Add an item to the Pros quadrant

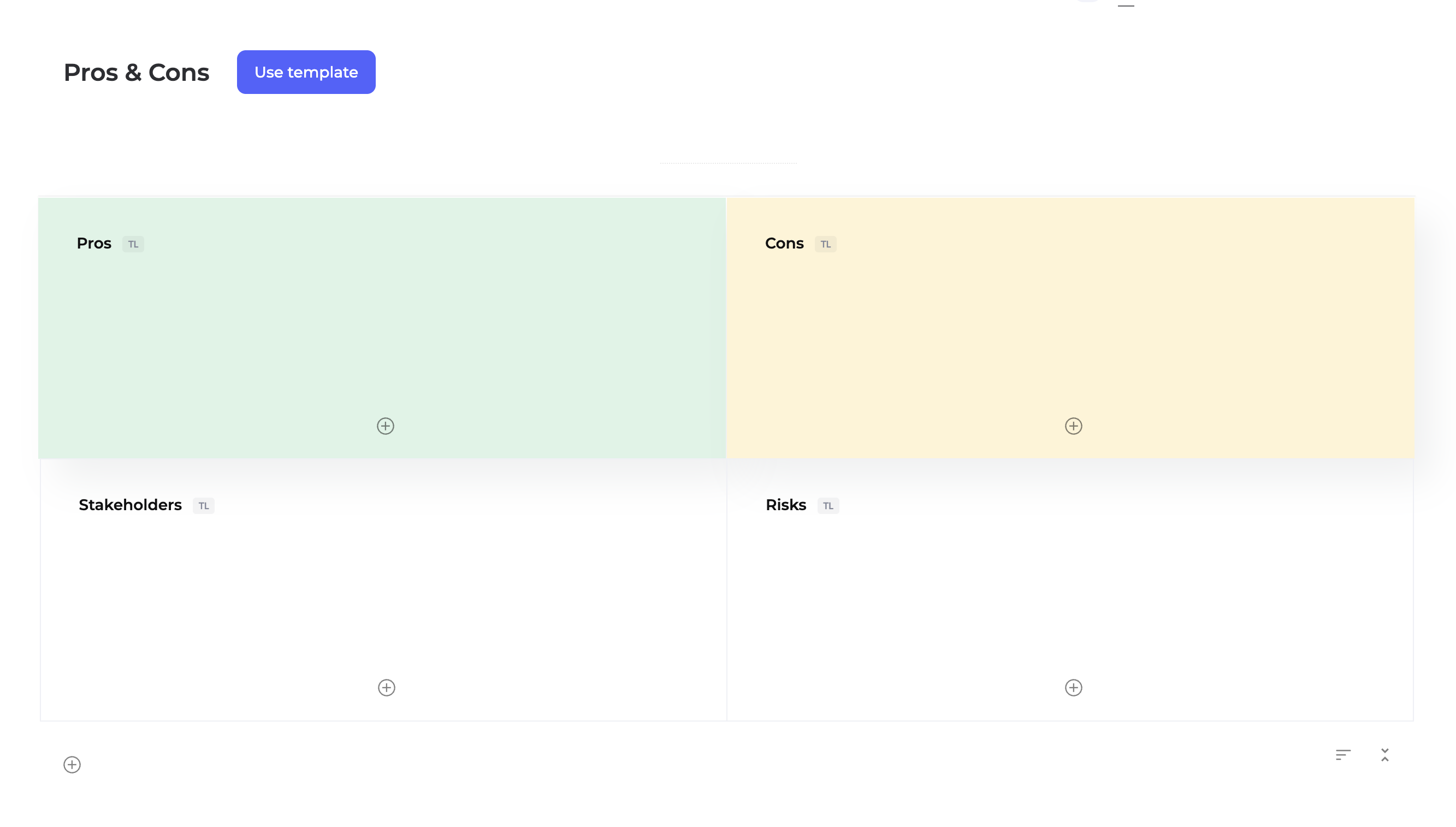tap(386, 426)
